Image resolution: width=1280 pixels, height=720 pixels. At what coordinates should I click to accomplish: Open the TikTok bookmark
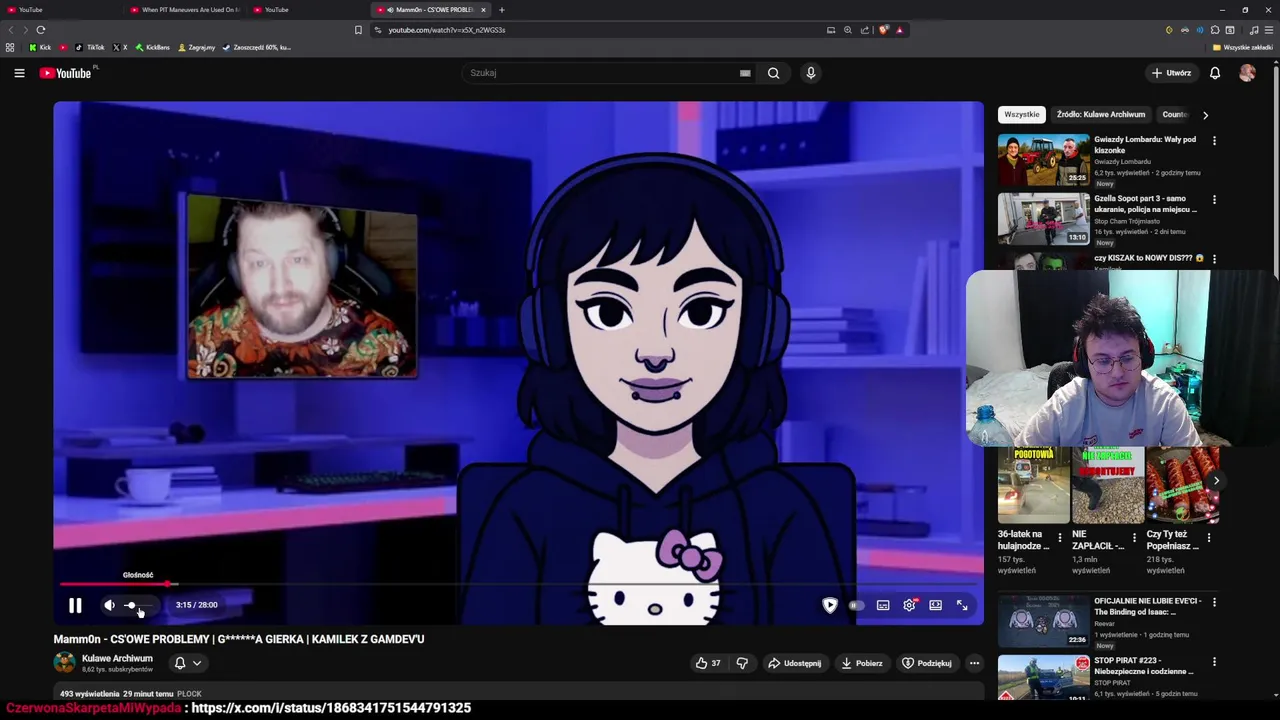(90, 47)
